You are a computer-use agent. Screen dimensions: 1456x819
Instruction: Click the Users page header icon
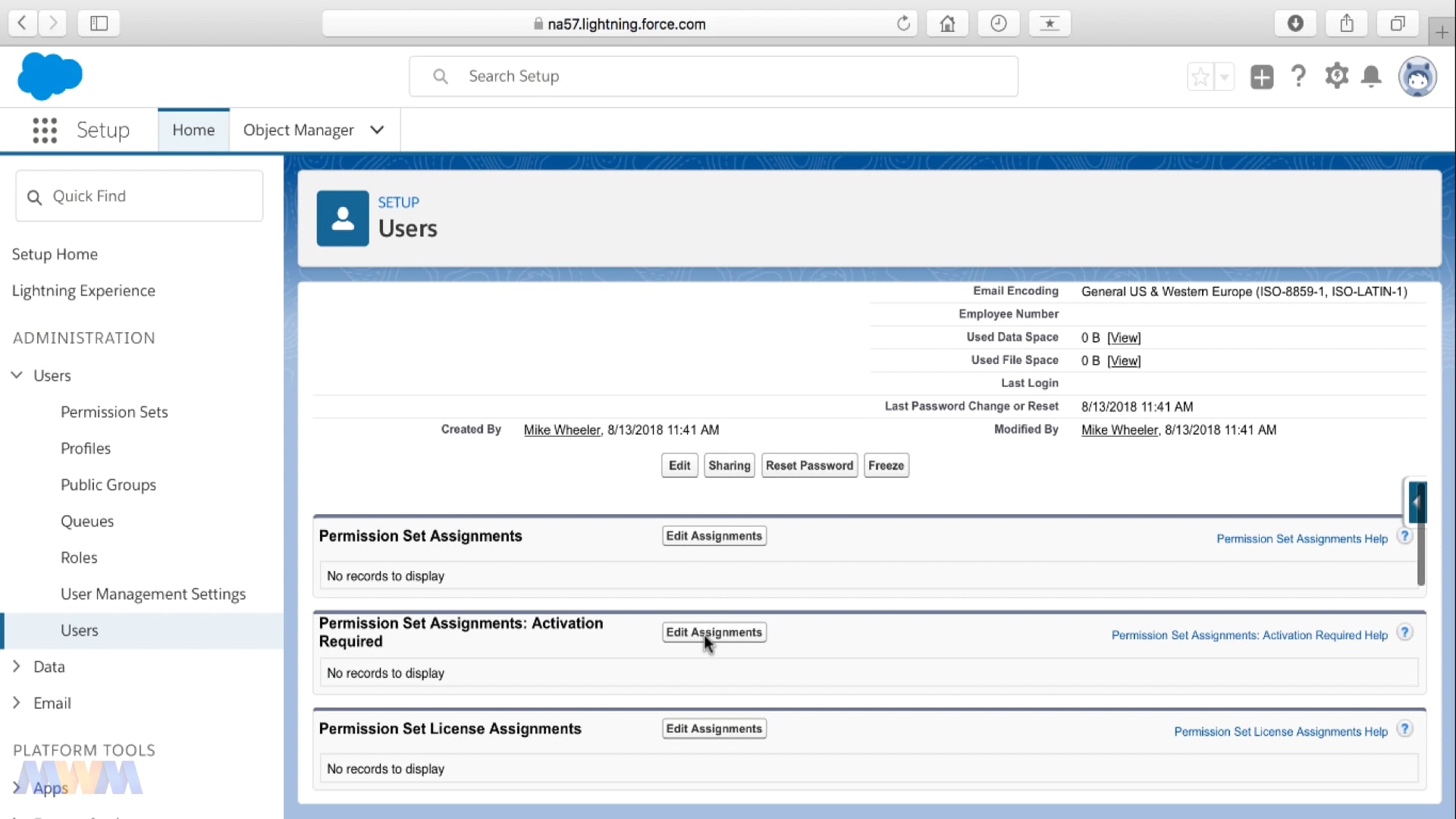(x=343, y=218)
